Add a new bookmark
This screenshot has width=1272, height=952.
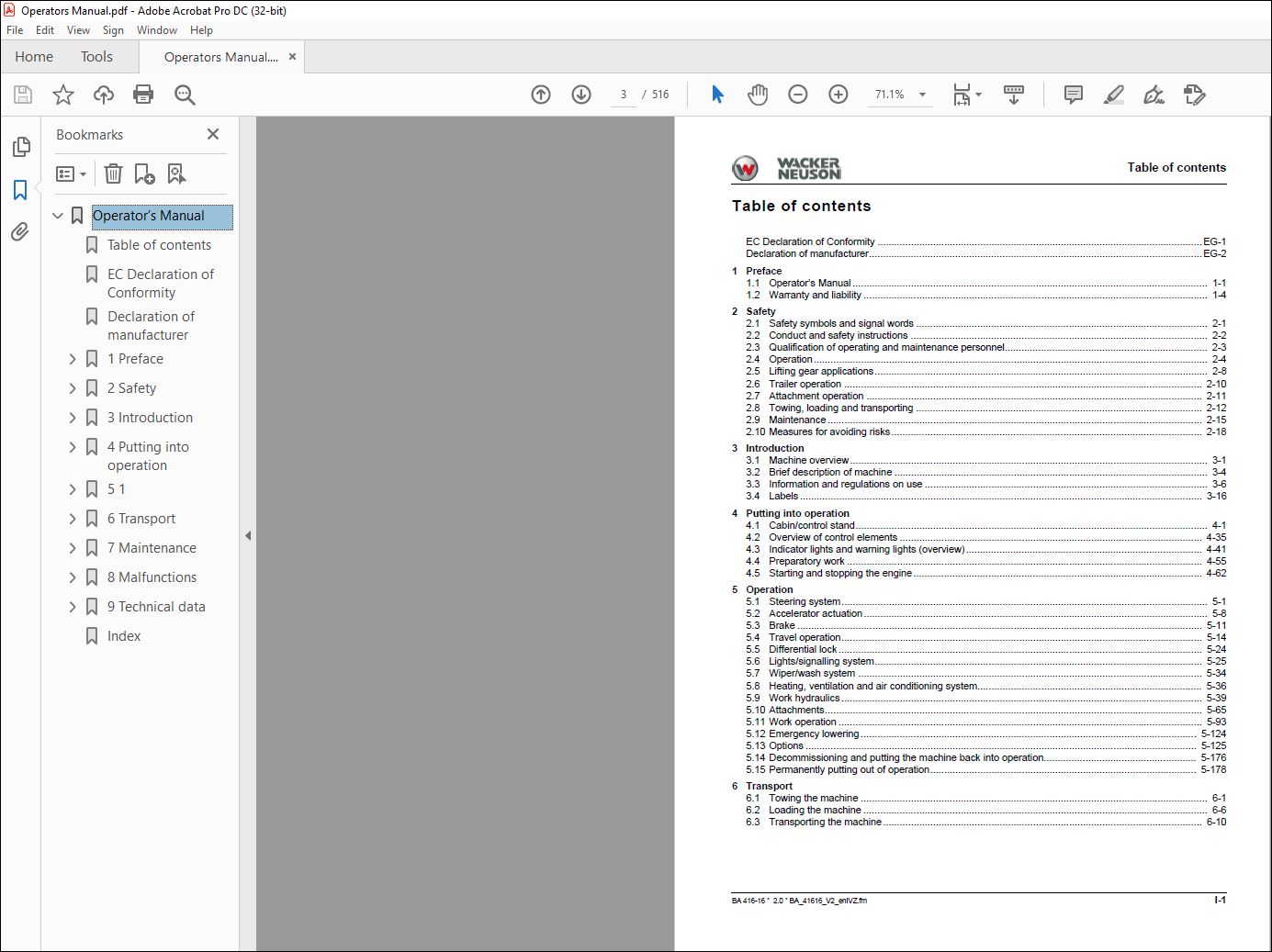(144, 174)
